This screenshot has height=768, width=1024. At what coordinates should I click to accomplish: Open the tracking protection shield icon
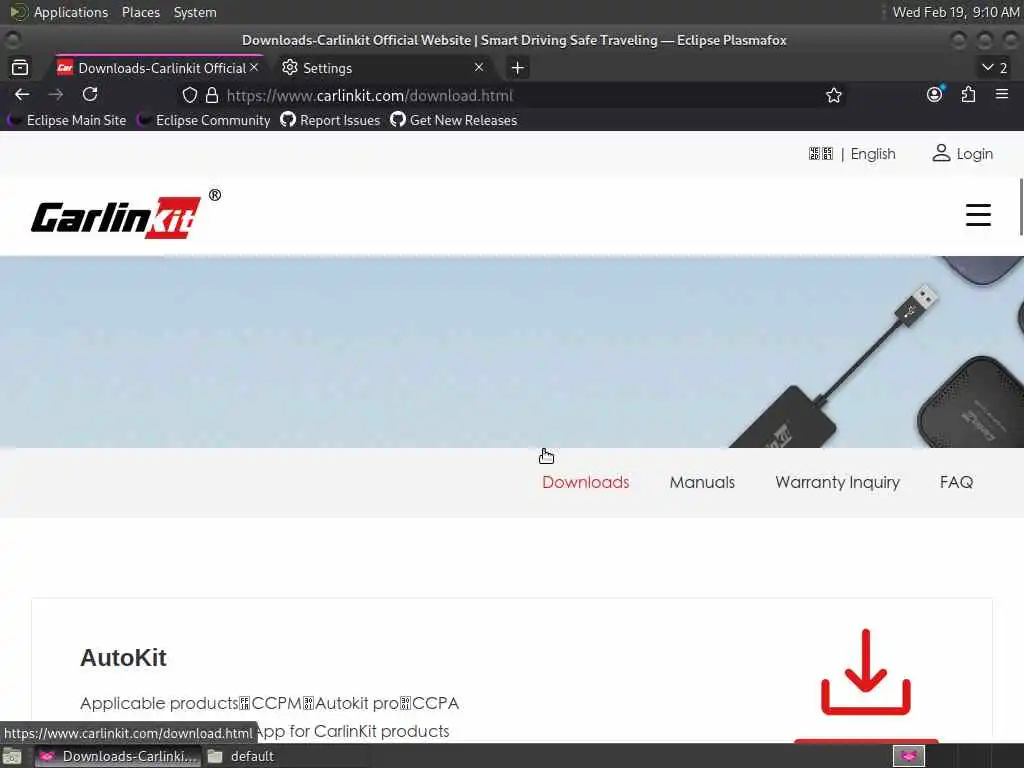pos(189,95)
